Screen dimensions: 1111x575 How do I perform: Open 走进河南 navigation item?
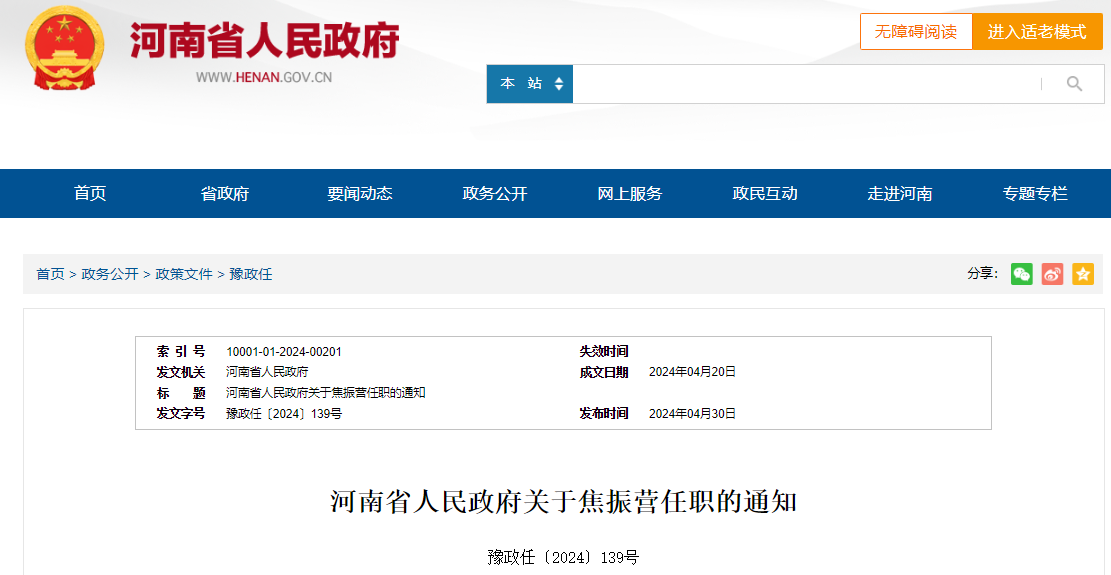pyautogui.click(x=900, y=193)
